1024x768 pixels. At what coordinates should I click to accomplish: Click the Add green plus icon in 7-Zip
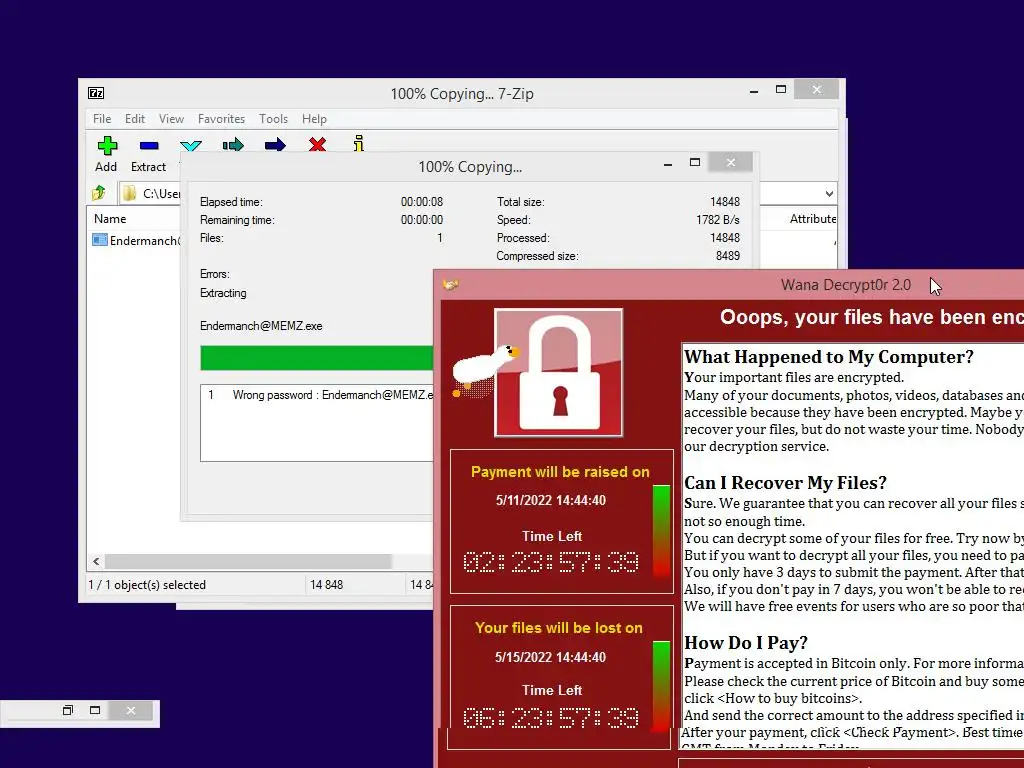pyautogui.click(x=107, y=145)
